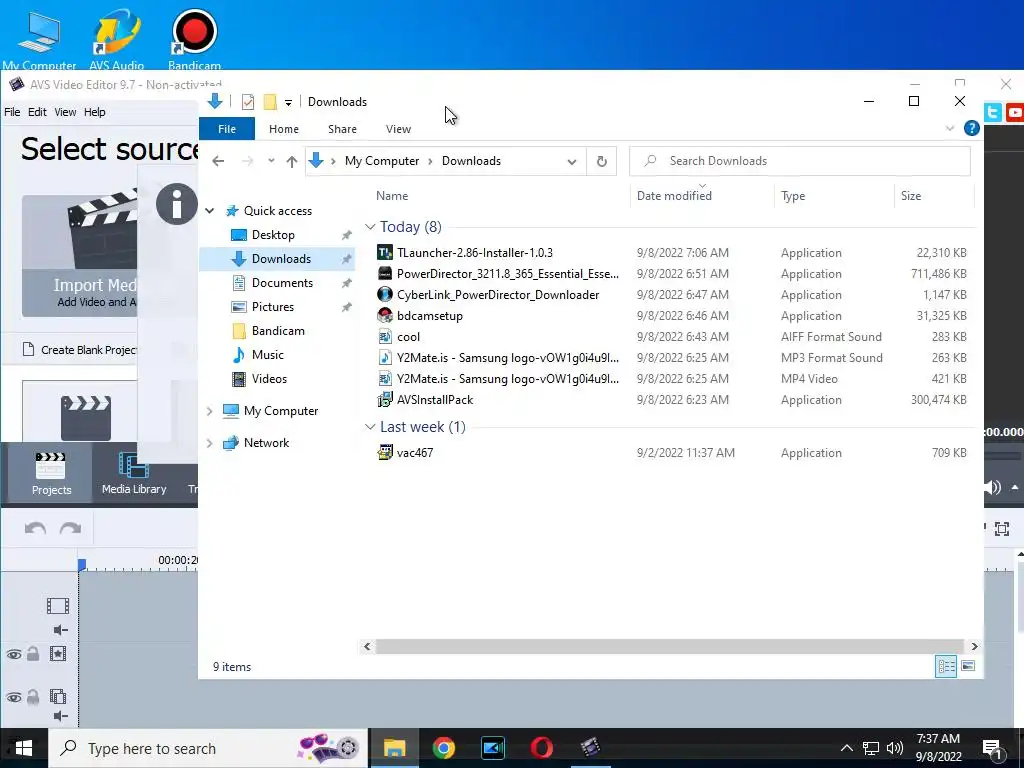
Task: Collapse the Last week (1) group
Action: pyautogui.click(x=370, y=426)
